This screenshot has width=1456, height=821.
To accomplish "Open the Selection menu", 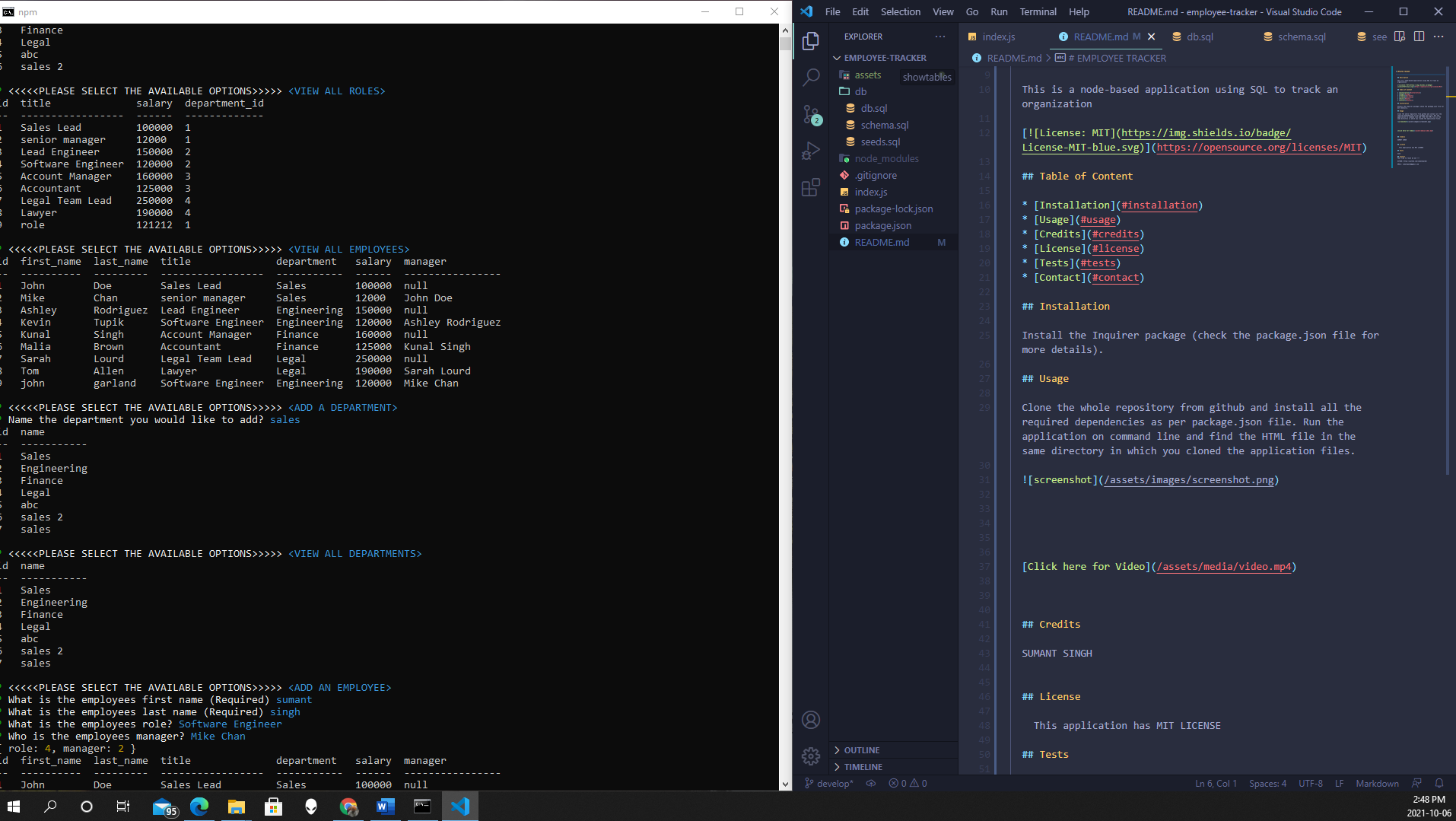I will pyautogui.click(x=901, y=11).
